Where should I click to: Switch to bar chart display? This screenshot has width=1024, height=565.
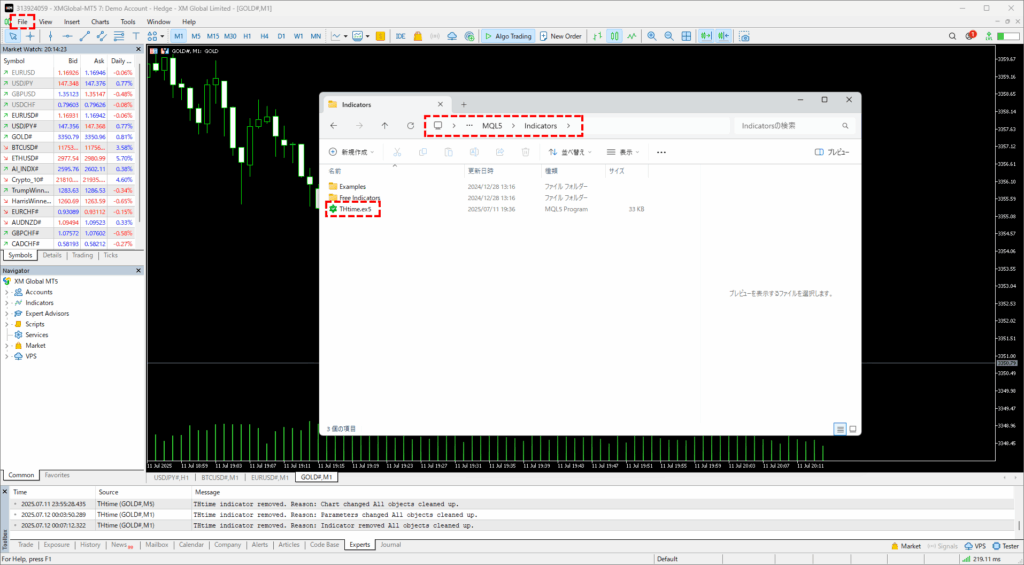point(597,37)
